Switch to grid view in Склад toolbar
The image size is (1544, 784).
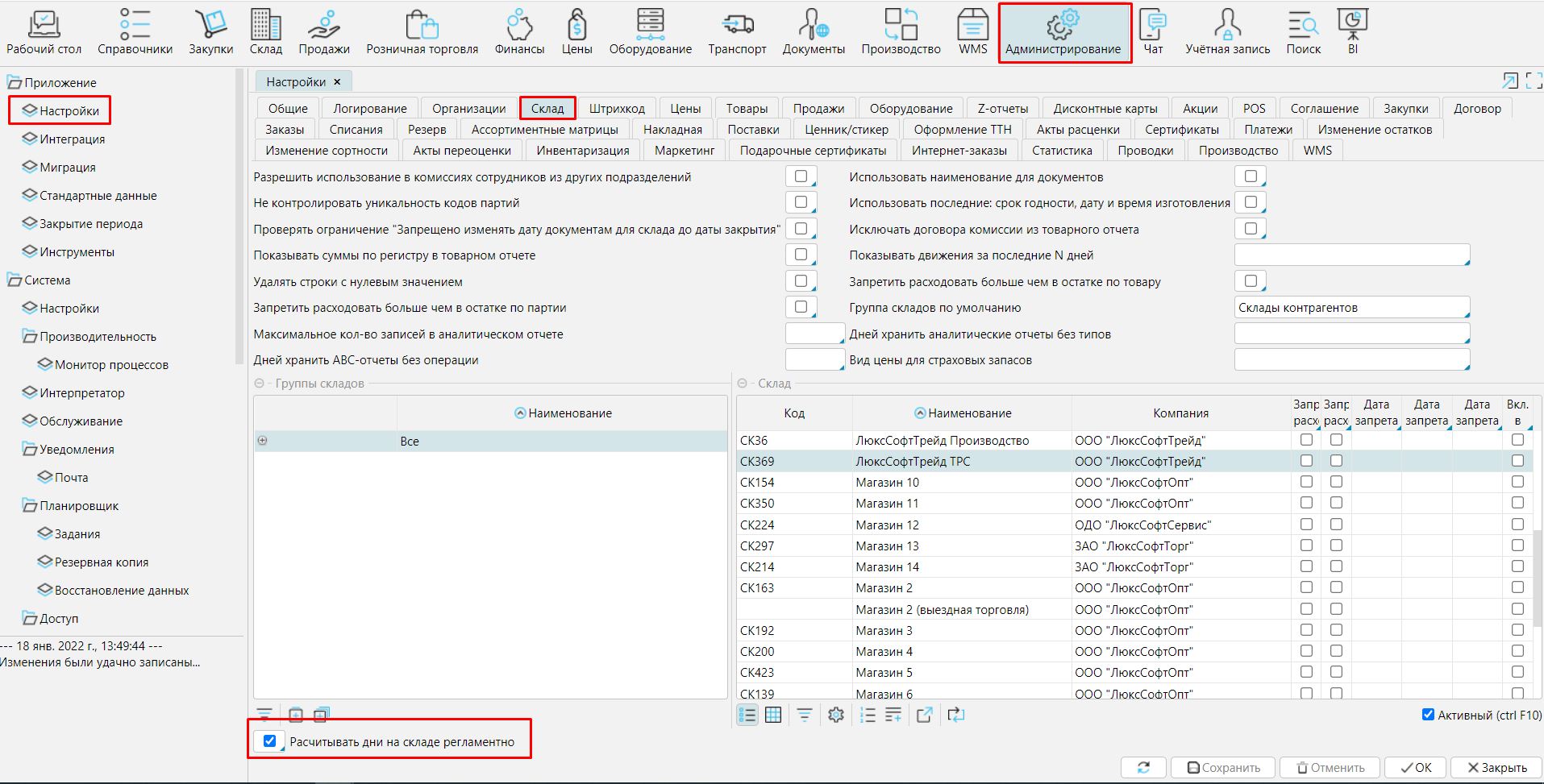click(773, 715)
